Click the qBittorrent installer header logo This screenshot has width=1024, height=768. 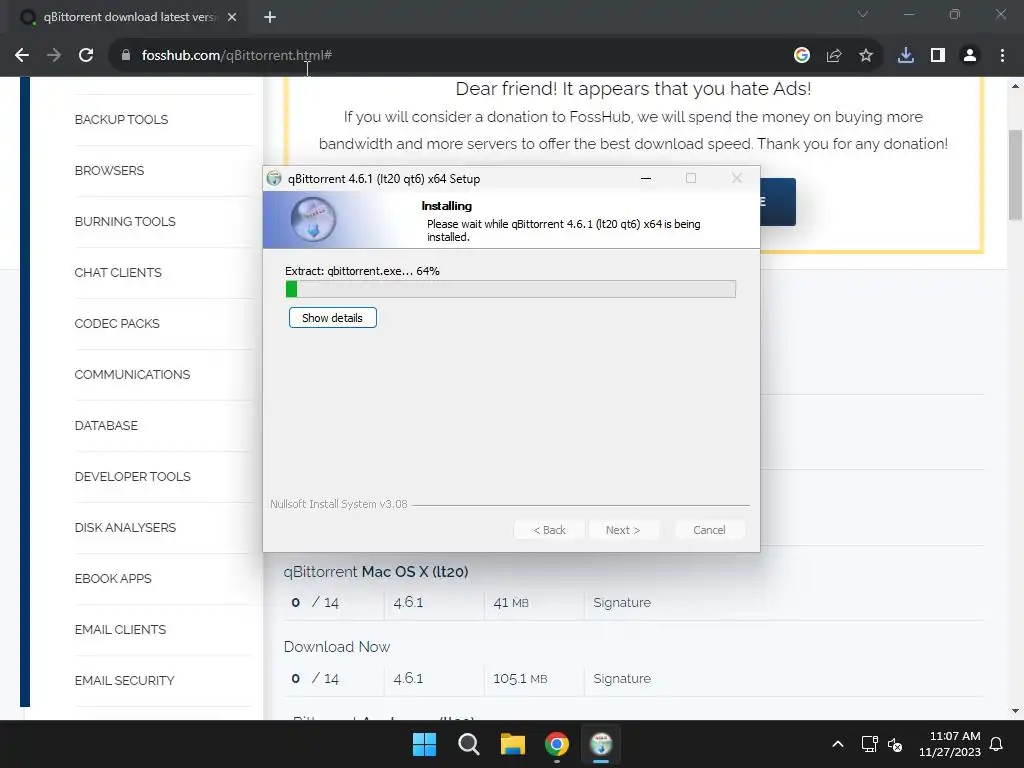313,219
